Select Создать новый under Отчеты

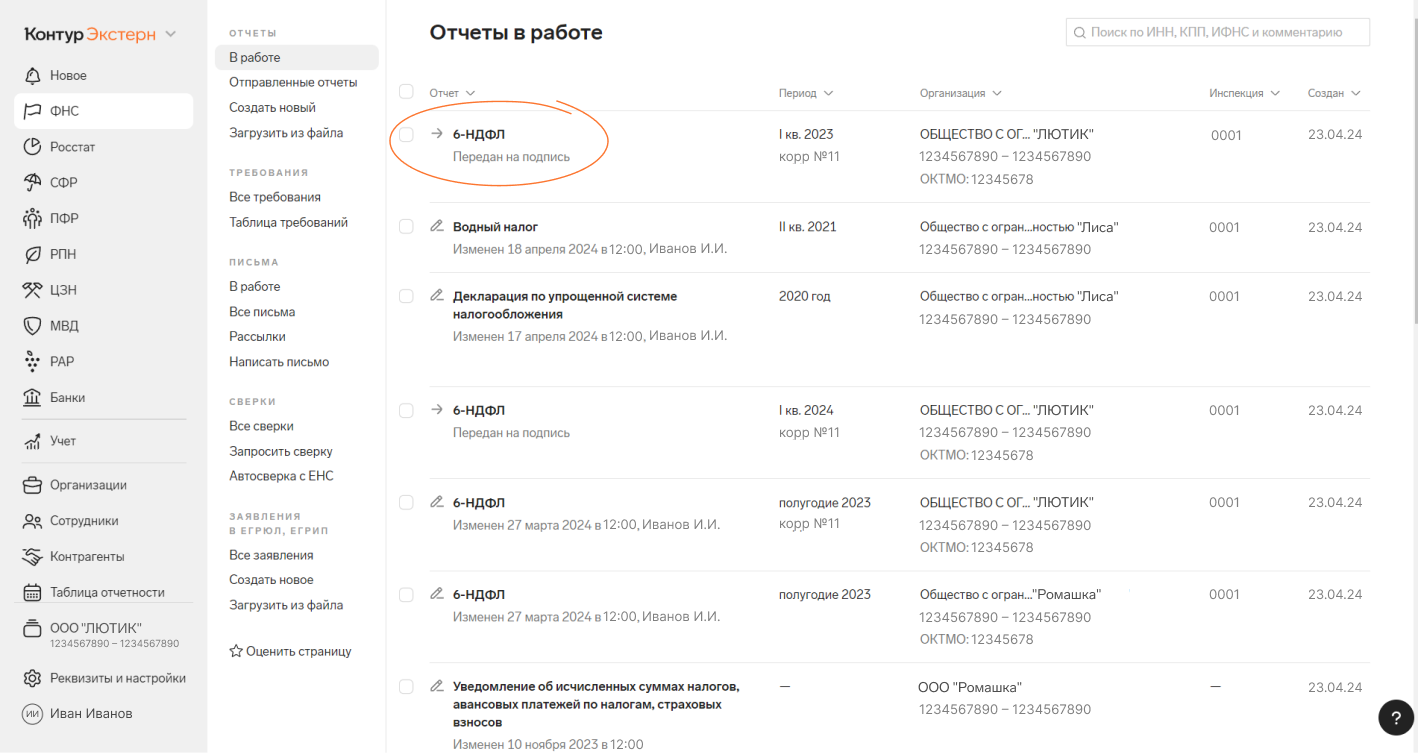(x=272, y=107)
